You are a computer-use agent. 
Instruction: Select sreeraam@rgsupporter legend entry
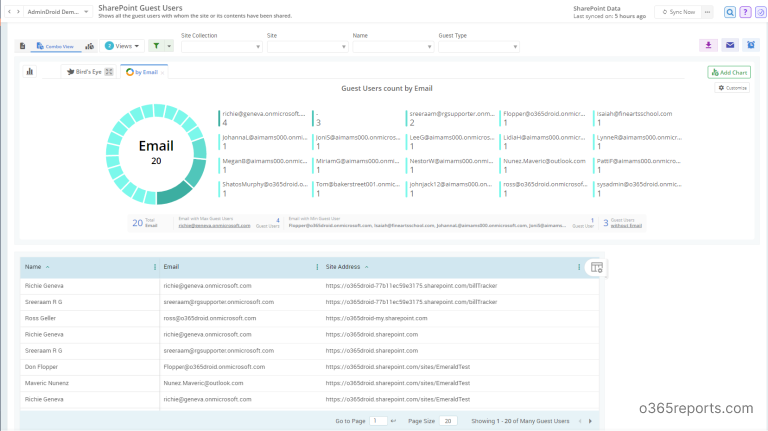451,118
